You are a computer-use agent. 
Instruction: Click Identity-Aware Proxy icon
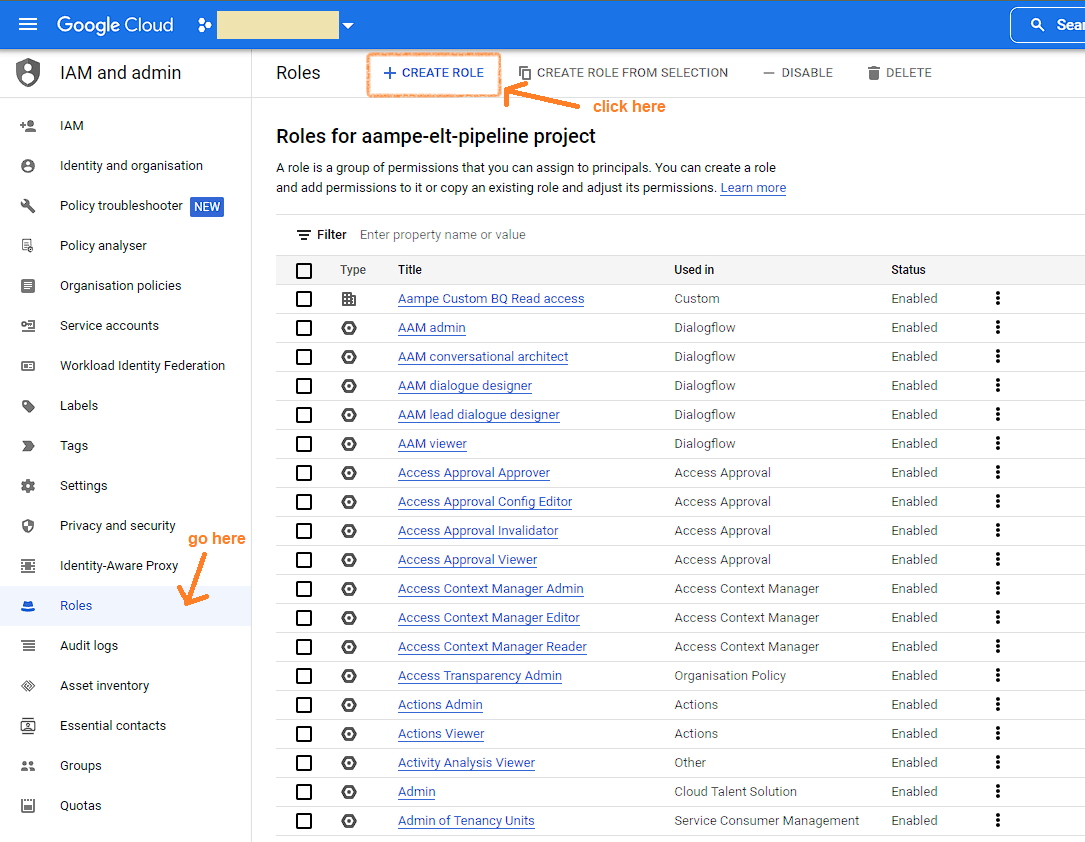(x=28, y=566)
